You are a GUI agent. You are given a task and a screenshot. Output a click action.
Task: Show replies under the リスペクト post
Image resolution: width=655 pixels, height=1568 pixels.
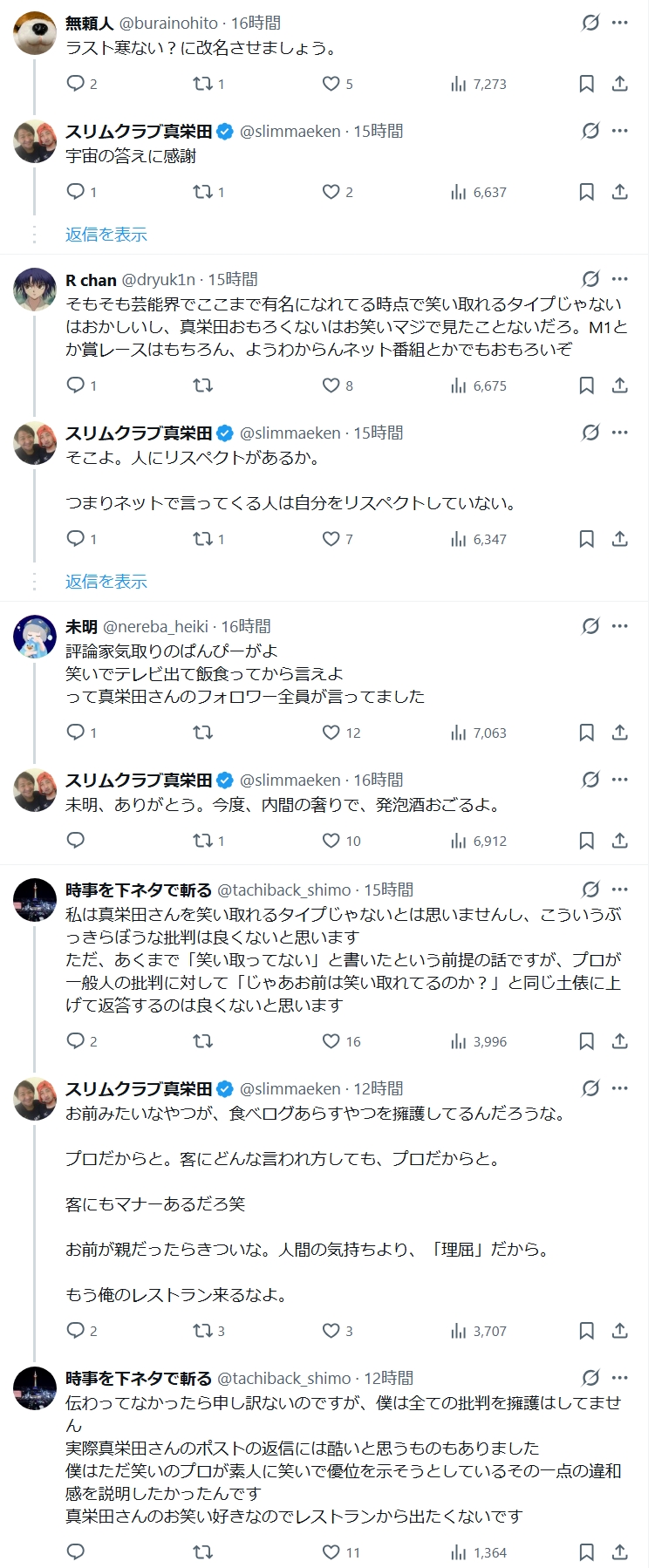point(106,582)
